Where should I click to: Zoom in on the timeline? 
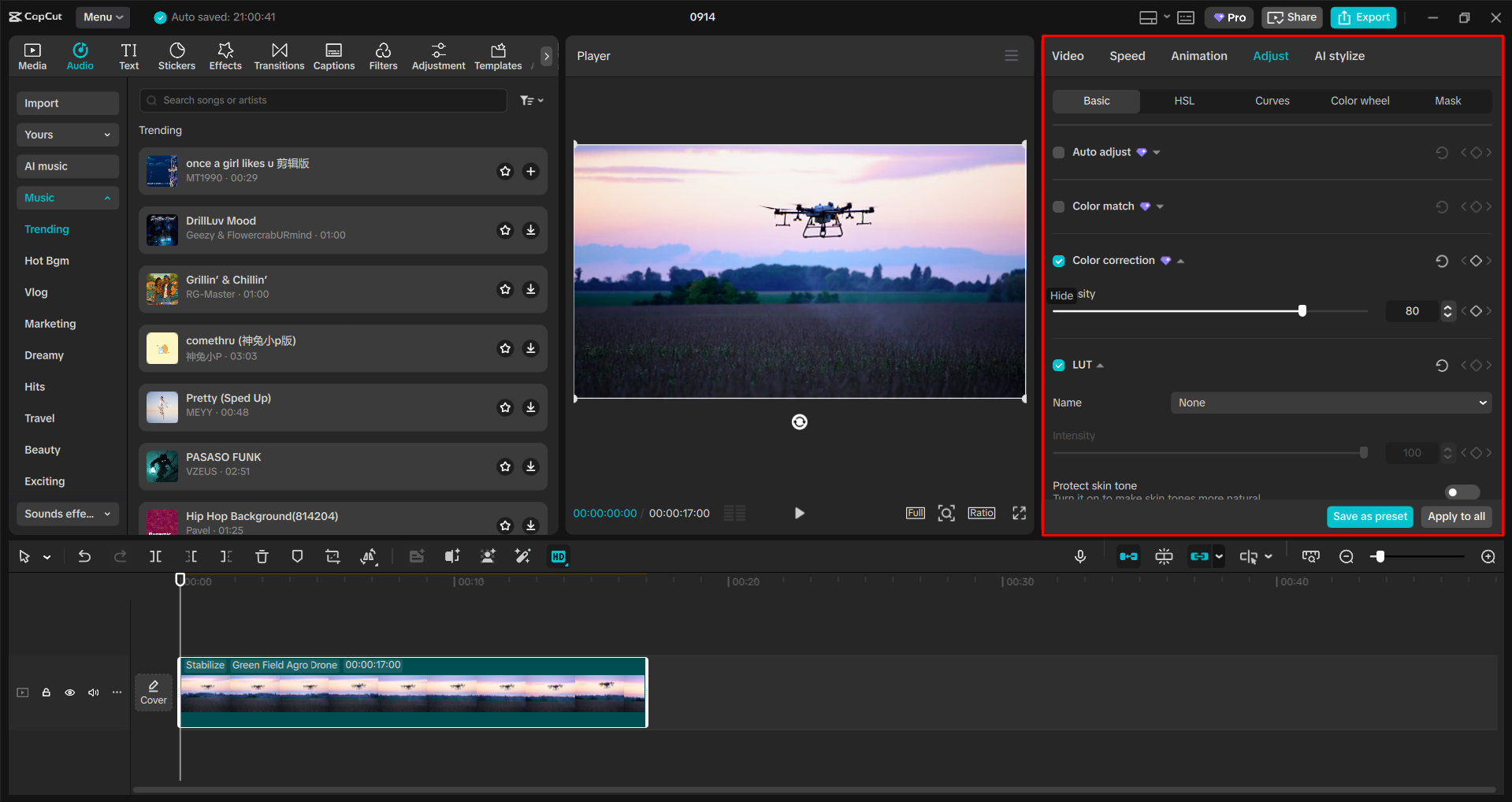(1488, 556)
